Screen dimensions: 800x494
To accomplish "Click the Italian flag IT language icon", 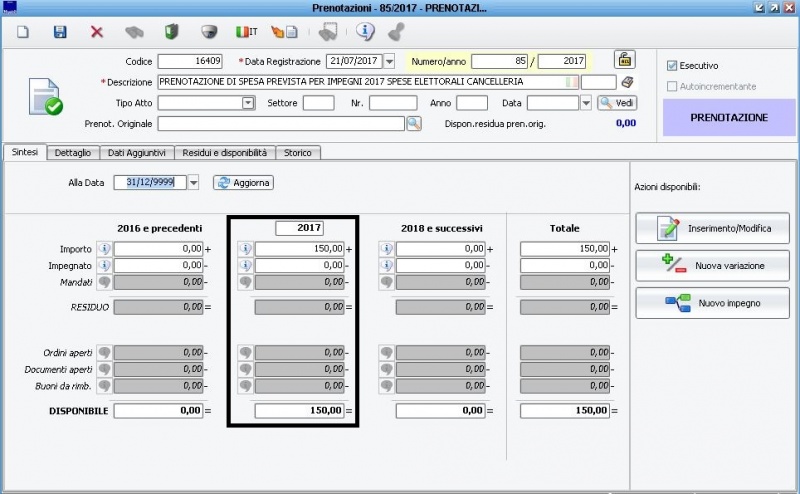I will point(244,32).
